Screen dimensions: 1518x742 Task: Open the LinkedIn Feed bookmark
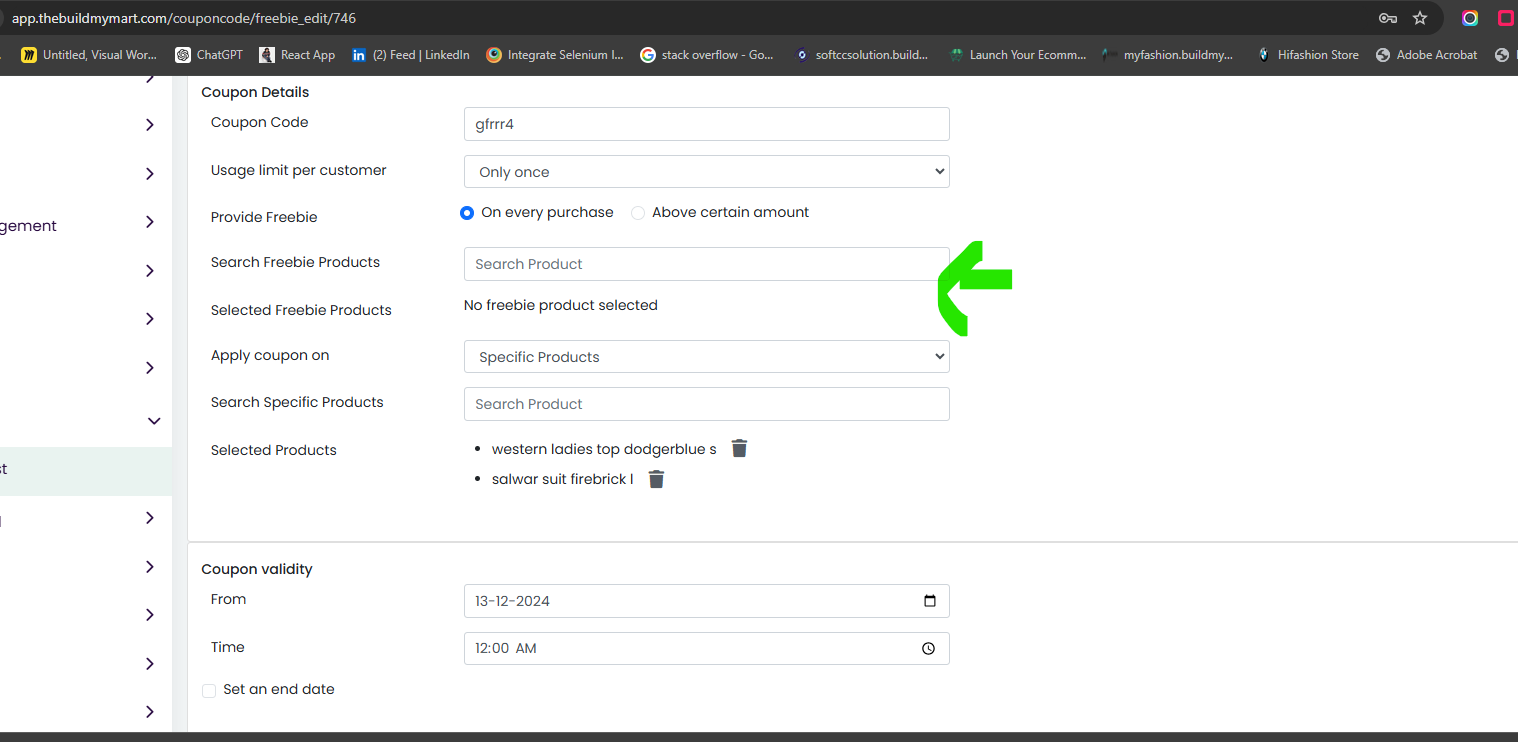pyautogui.click(x=411, y=55)
